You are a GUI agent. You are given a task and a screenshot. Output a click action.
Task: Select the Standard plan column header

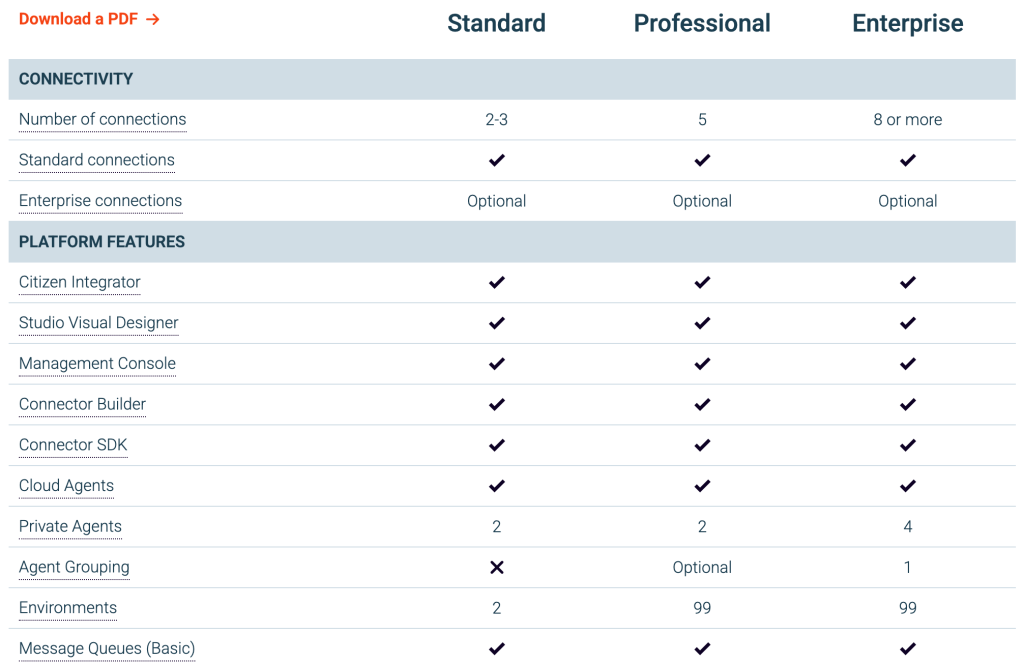tap(496, 24)
